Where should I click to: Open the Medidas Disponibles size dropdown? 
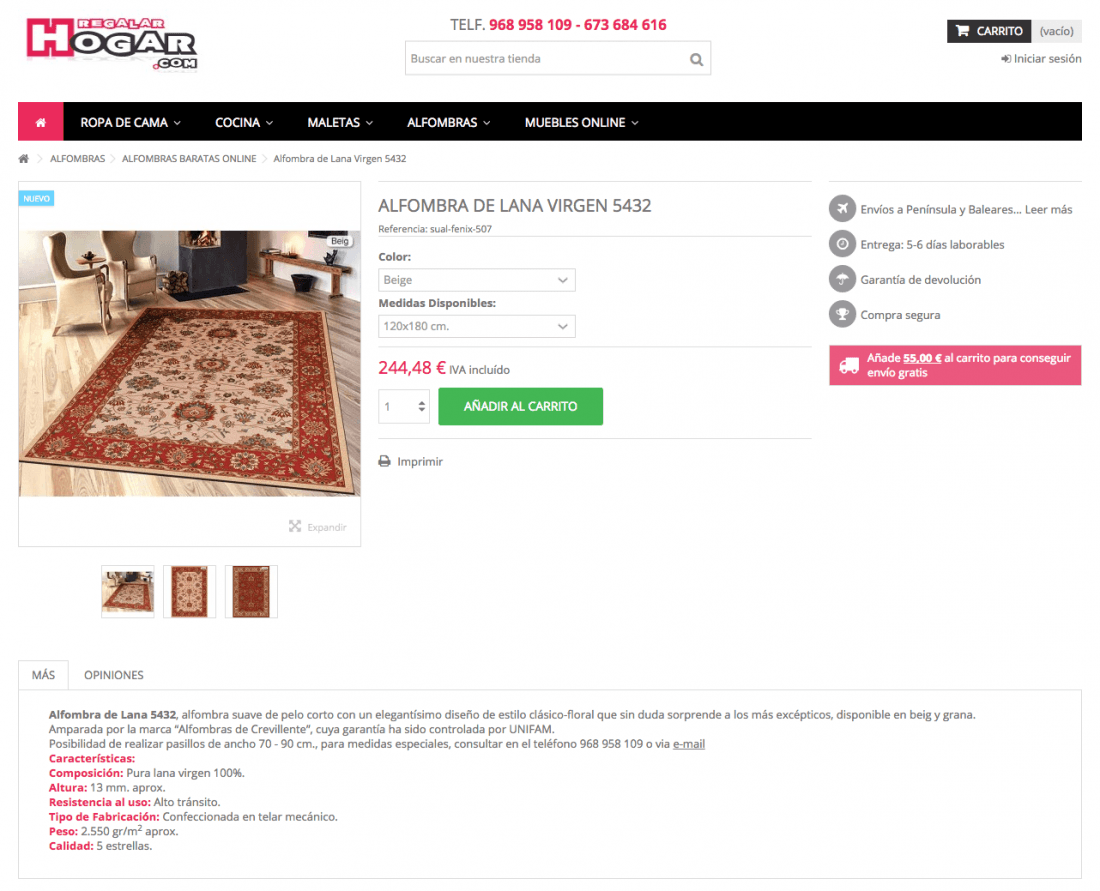[477, 326]
